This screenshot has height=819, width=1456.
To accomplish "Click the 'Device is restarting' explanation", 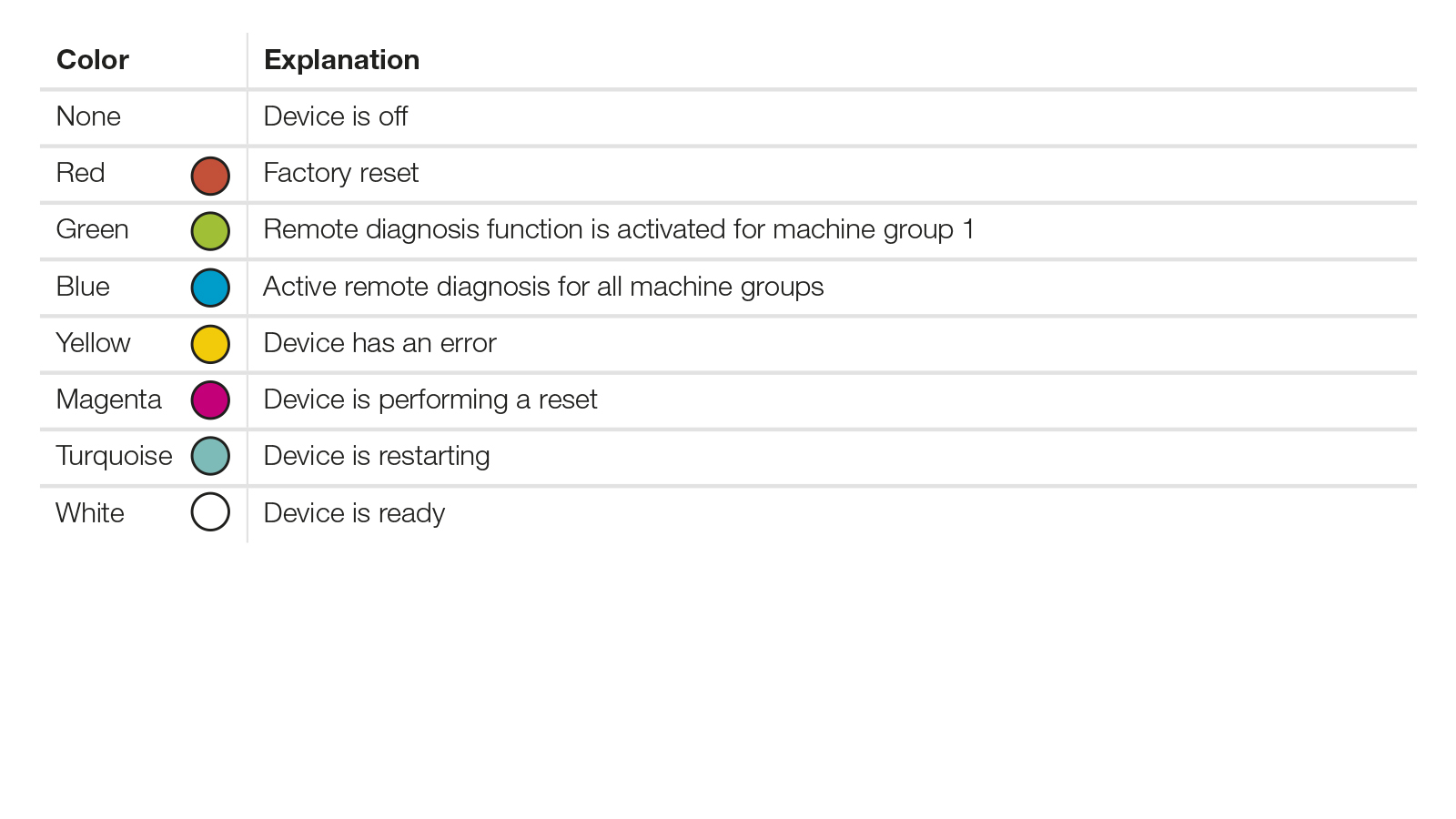I will pyautogui.click(x=377, y=456).
